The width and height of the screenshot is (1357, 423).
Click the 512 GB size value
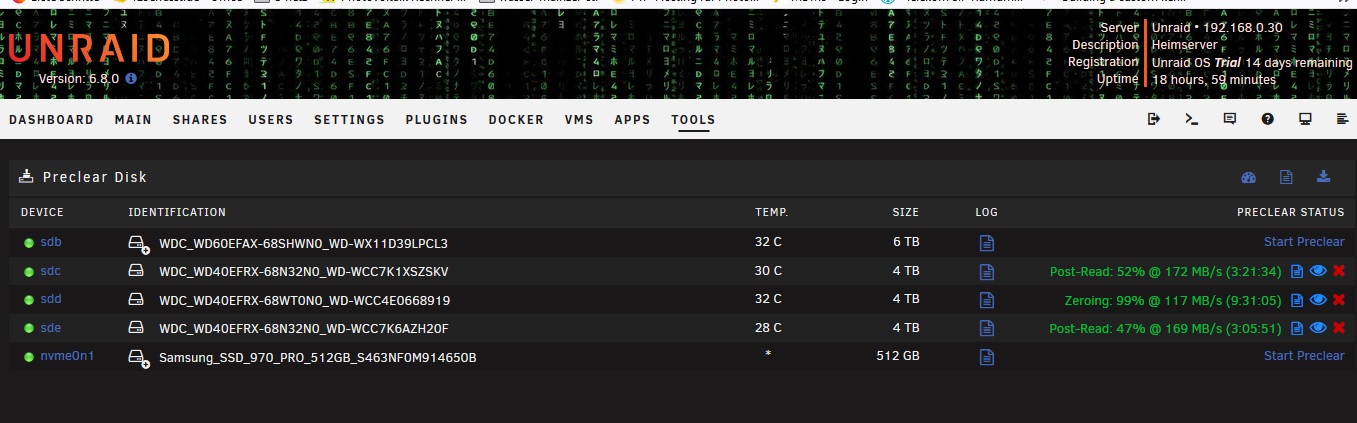898,356
